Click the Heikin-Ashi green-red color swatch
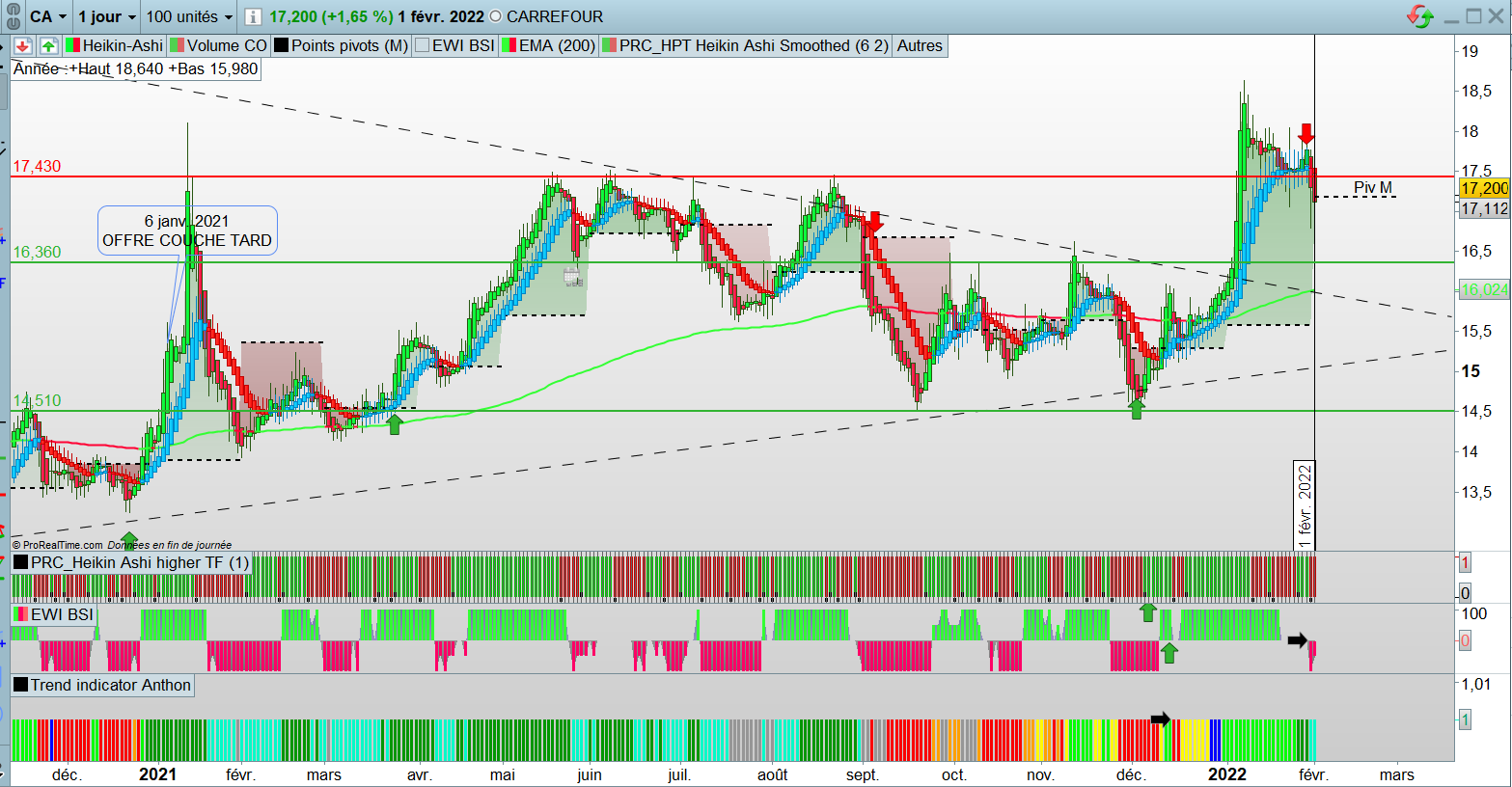This screenshot has width=1512, height=787. [72, 45]
